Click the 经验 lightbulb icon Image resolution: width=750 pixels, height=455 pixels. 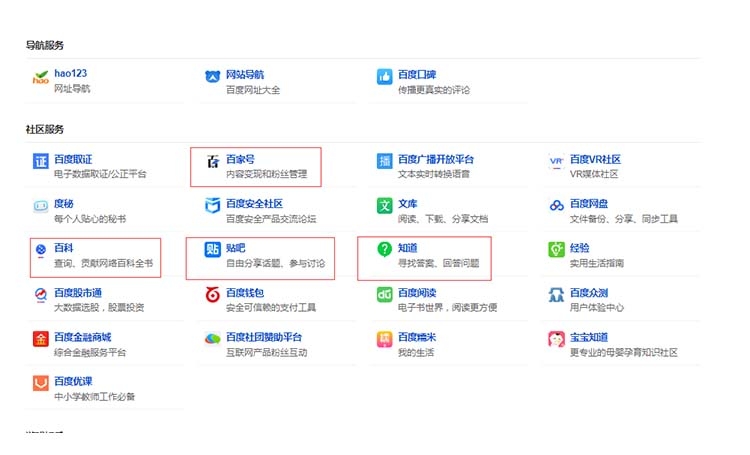coord(556,249)
